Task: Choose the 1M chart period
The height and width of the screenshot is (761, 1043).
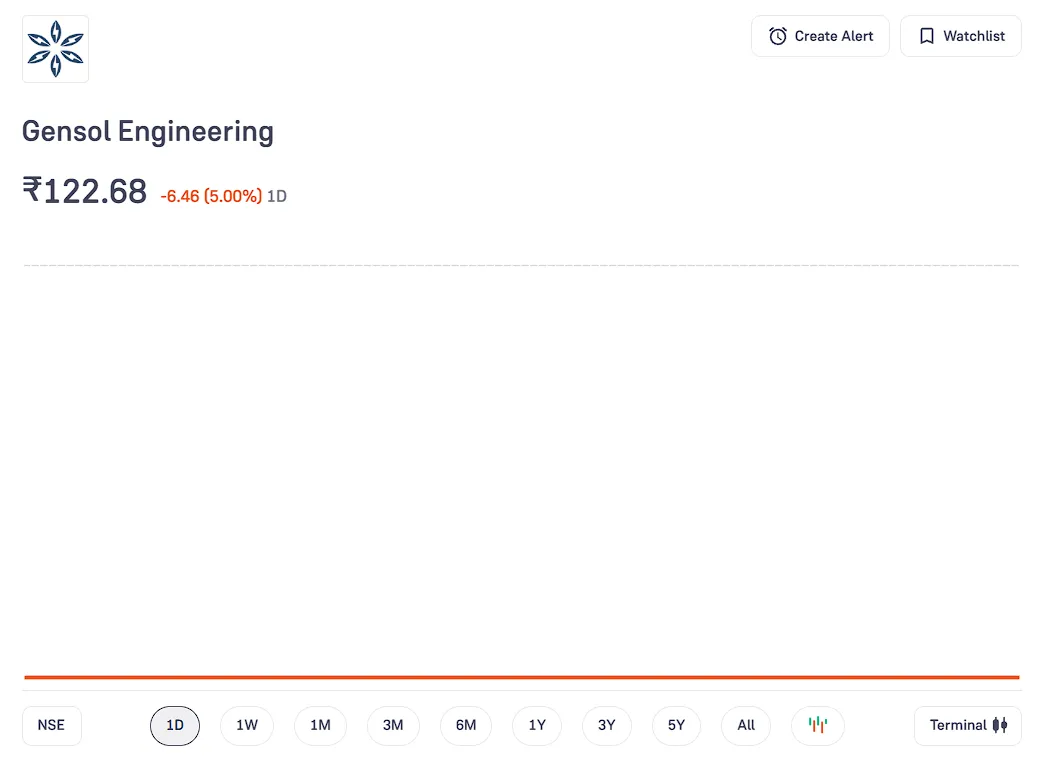Action: [x=320, y=725]
